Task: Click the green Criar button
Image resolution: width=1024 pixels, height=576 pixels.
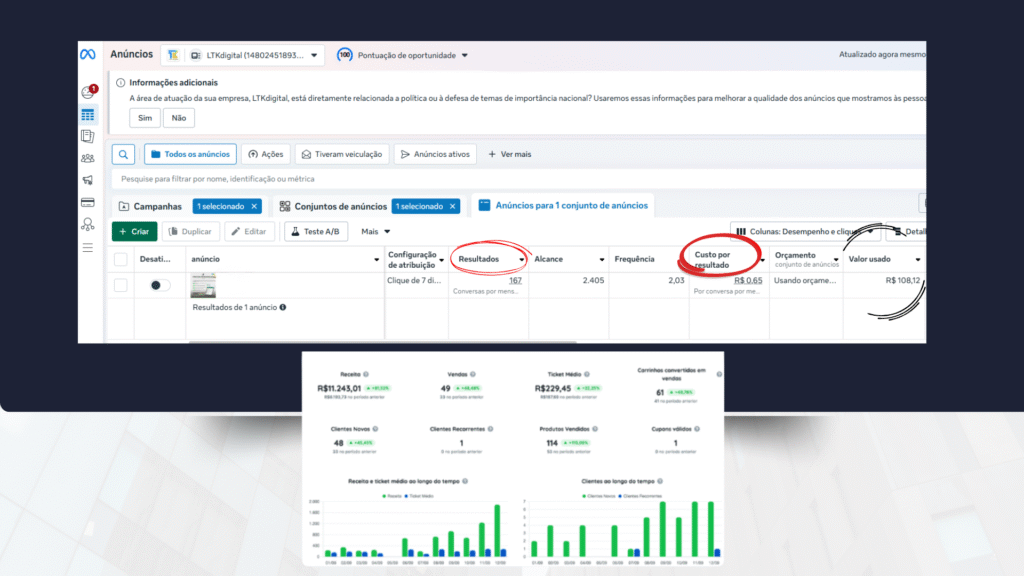Action: point(133,231)
